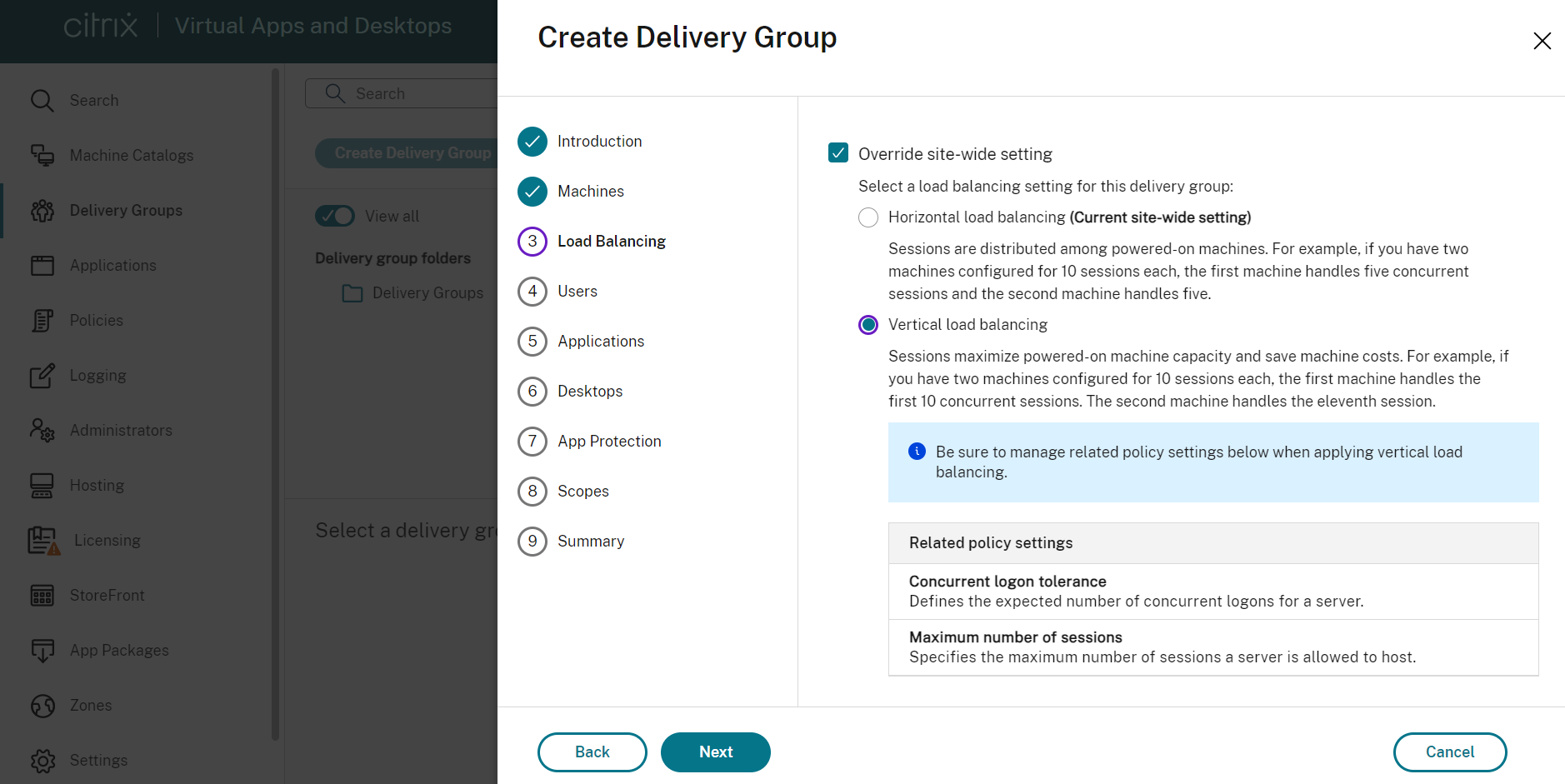This screenshot has height=784, width=1565.
Task: Open the Settings section
Action: [98, 760]
